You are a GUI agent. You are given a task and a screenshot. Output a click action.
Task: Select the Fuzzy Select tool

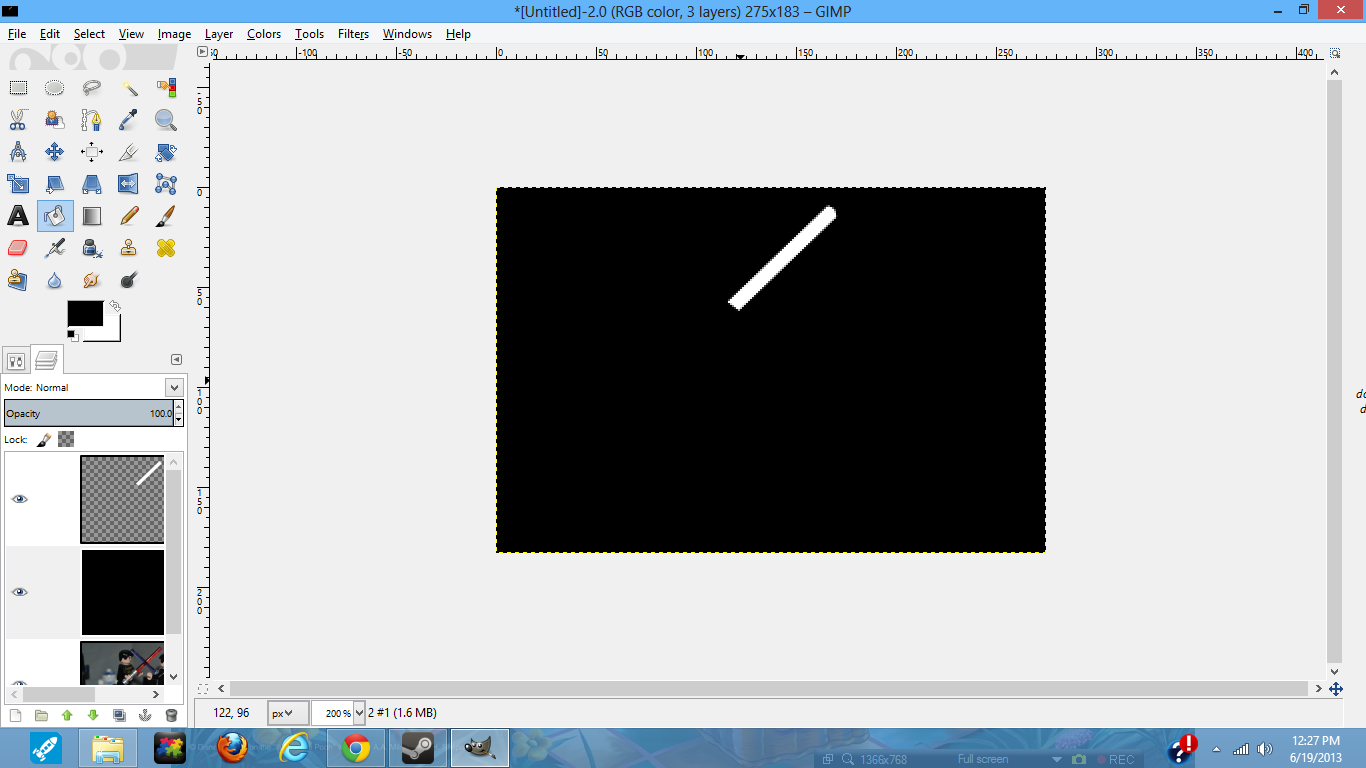(x=128, y=87)
